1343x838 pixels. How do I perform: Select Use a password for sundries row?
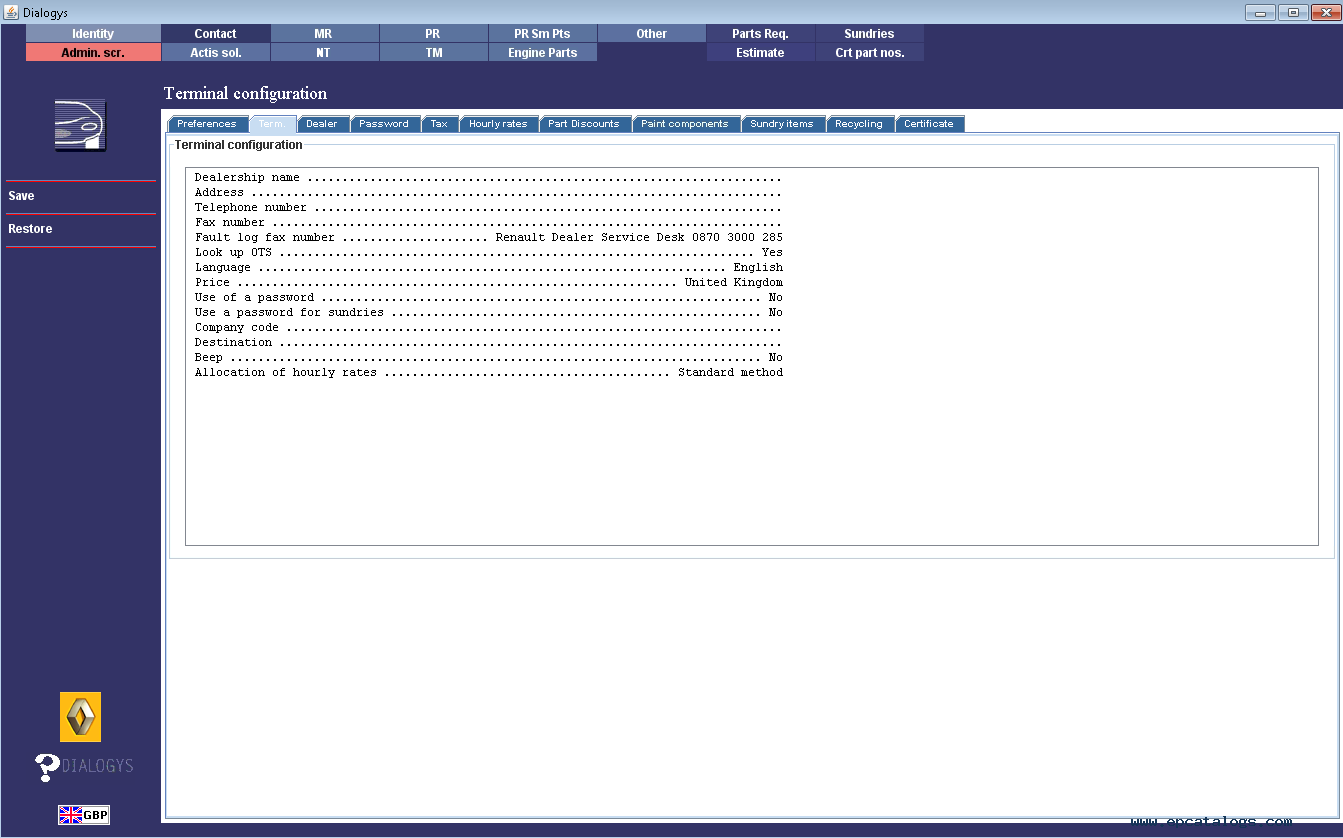tap(489, 312)
